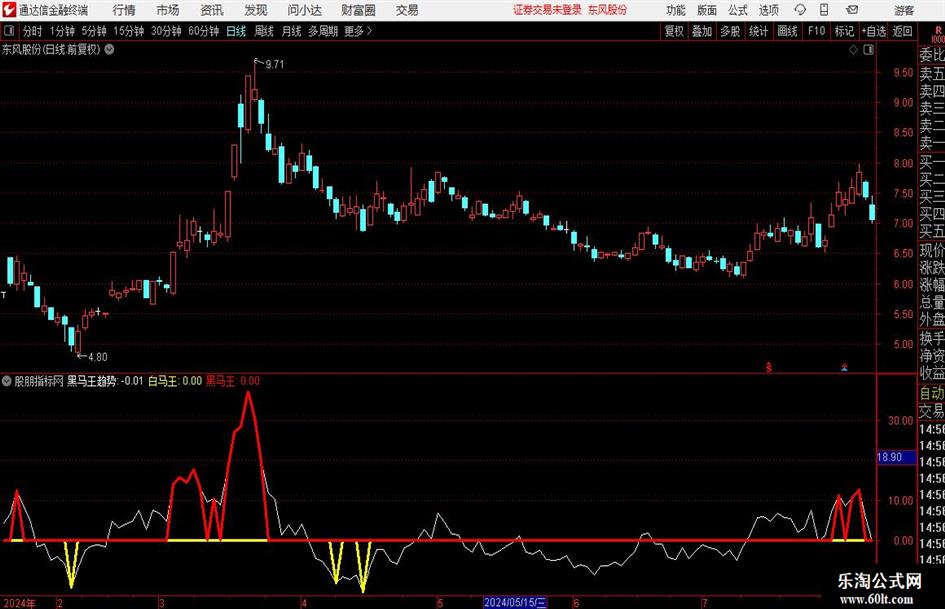Select the 月线 monthly period tab
The height and width of the screenshot is (609, 945).
[x=291, y=31]
